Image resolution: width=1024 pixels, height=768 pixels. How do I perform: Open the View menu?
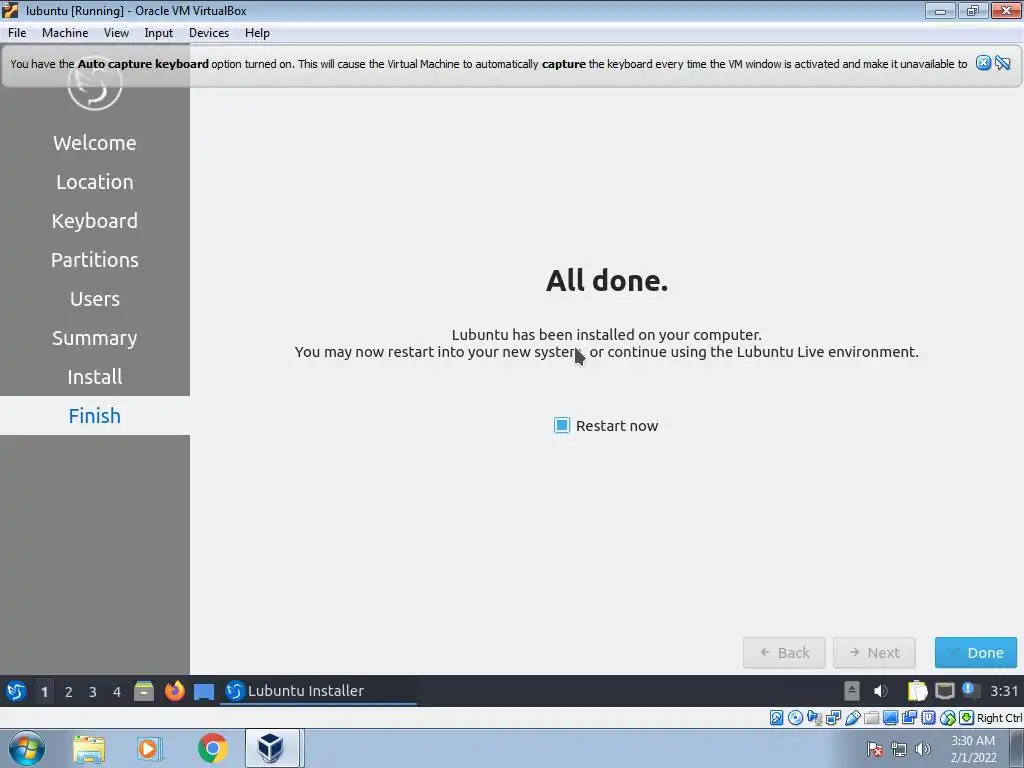click(x=116, y=33)
